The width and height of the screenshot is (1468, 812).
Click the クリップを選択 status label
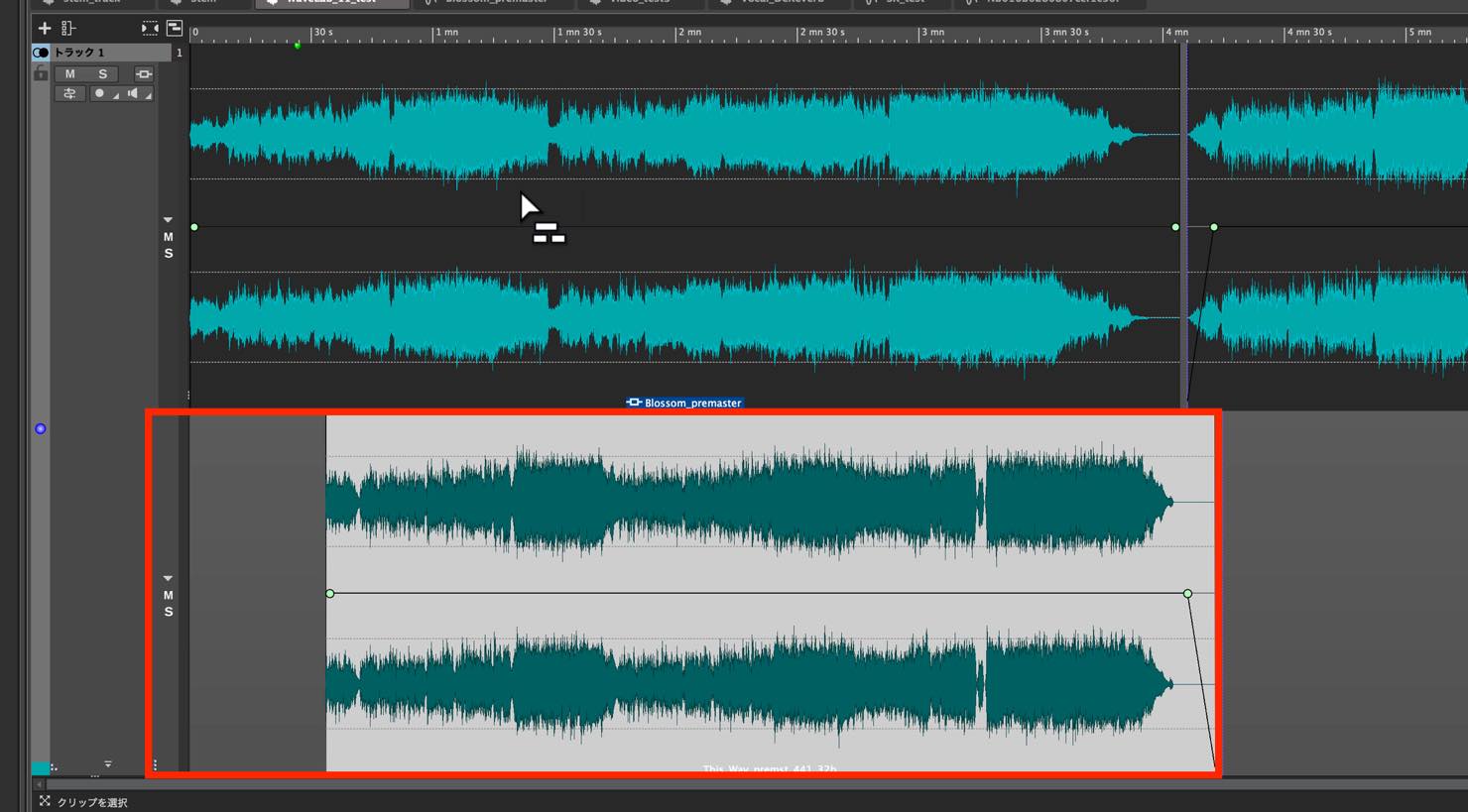point(92,802)
